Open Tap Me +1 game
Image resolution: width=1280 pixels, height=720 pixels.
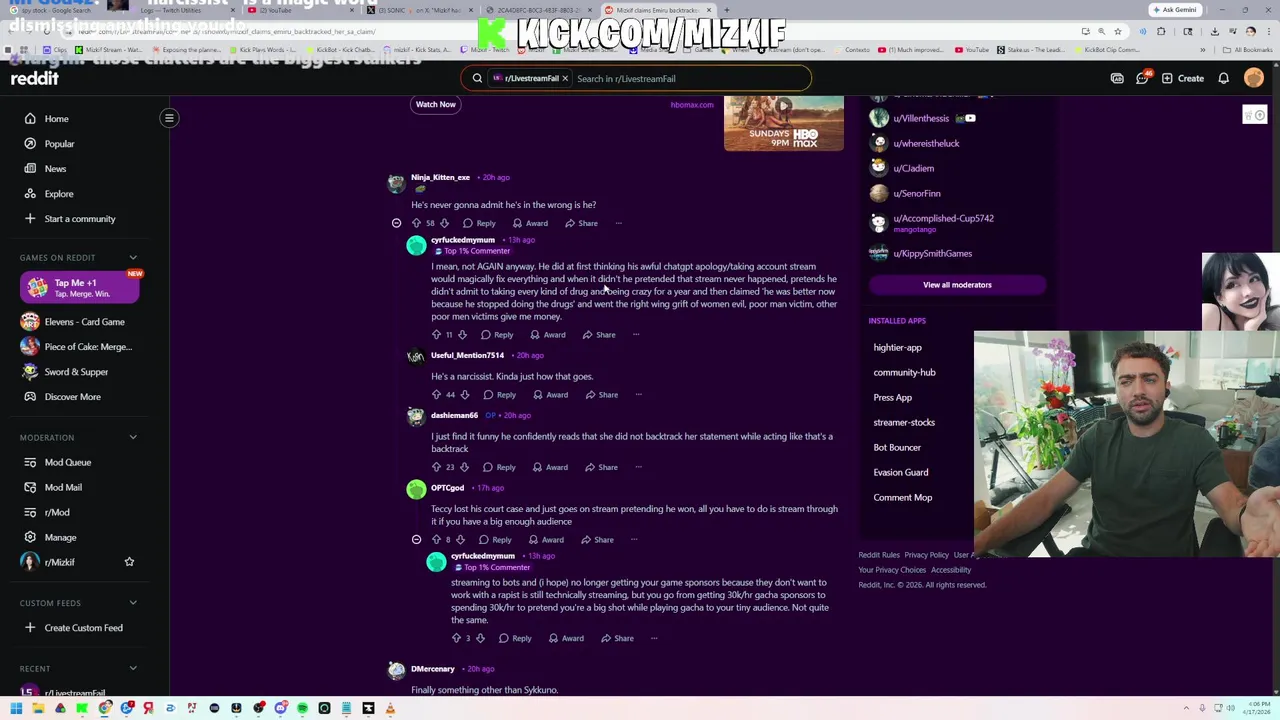pos(79,288)
